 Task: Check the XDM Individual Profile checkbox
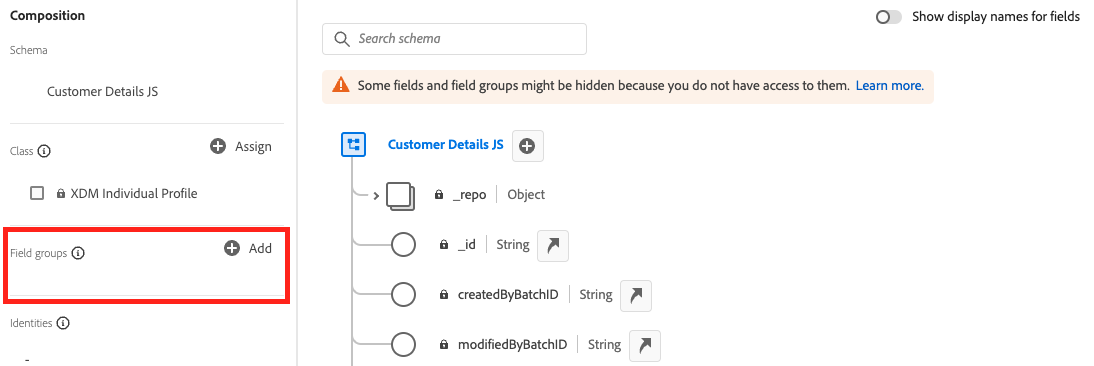(x=37, y=193)
